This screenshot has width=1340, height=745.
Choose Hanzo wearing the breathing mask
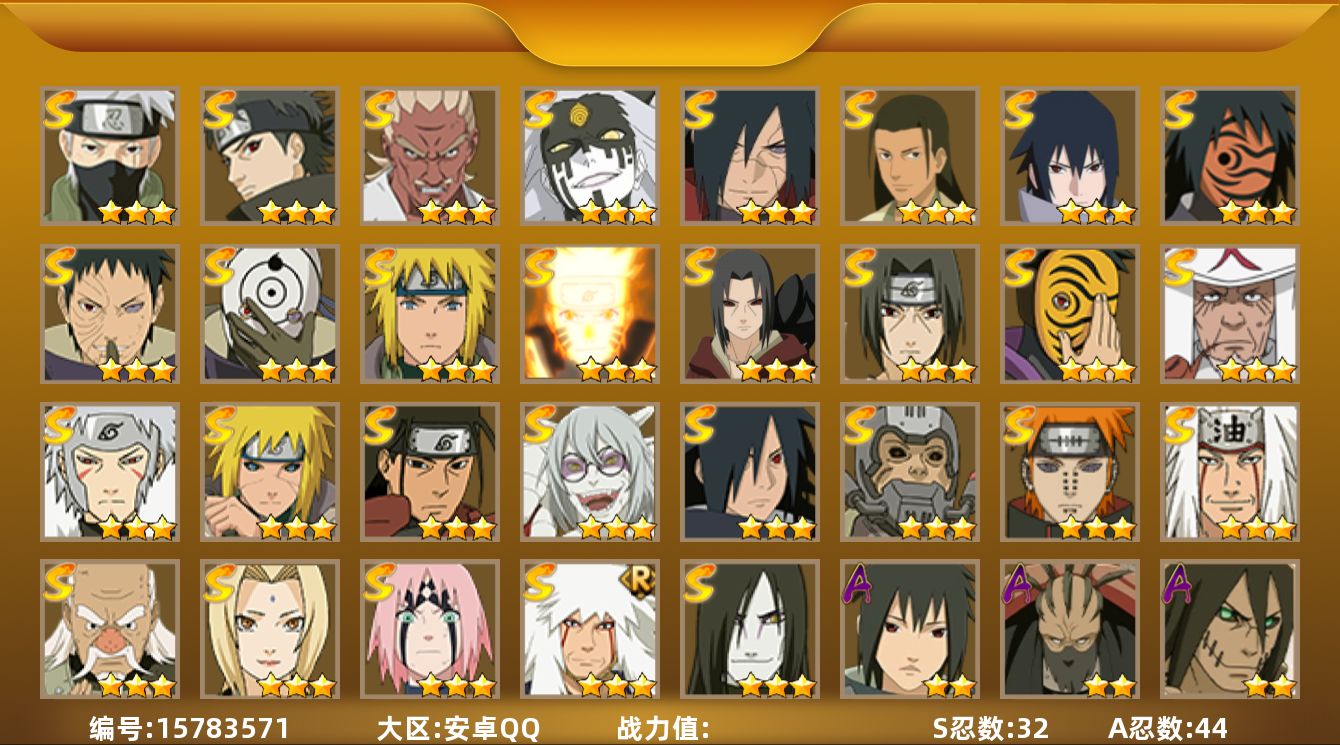tap(909, 471)
